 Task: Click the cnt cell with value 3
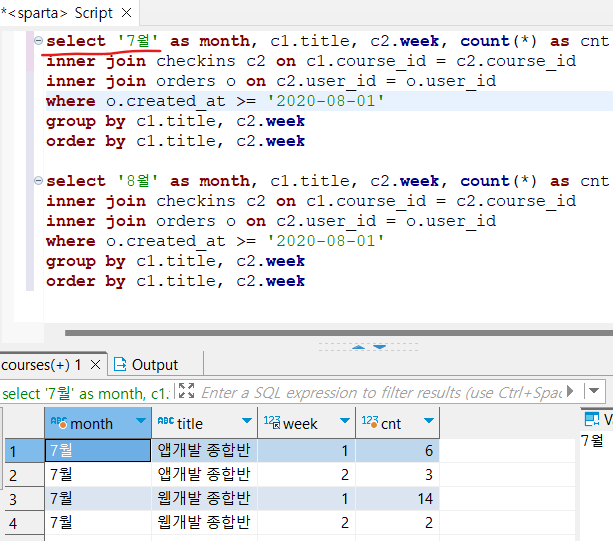tap(398, 475)
